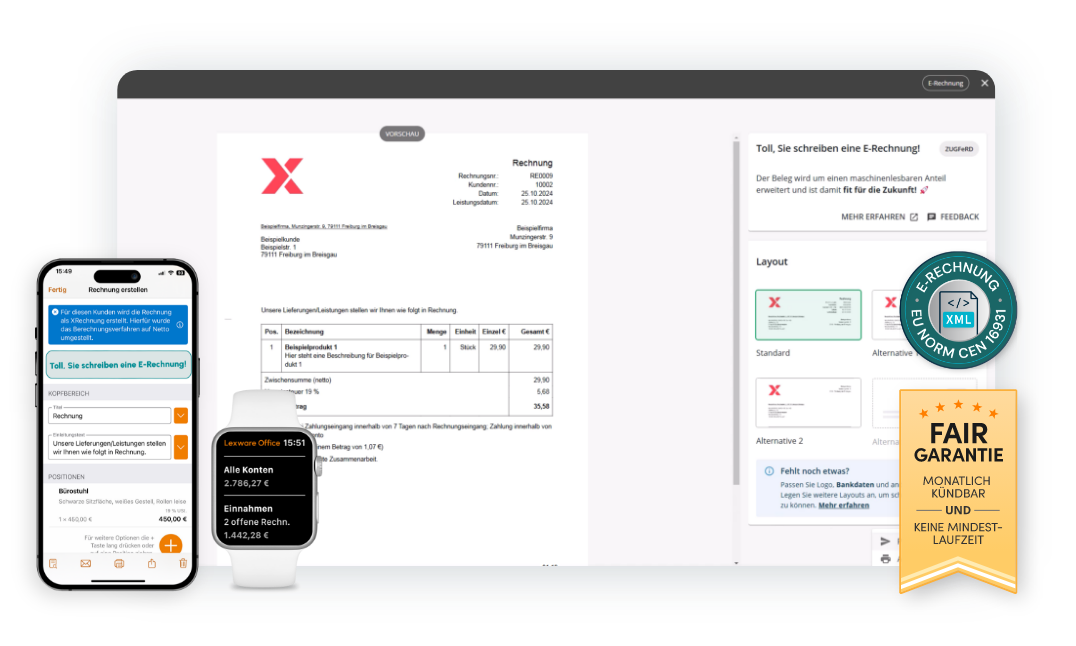1076x646 pixels.
Task: Open the Einleitungstext dropdown on phone
Action: 180,447
